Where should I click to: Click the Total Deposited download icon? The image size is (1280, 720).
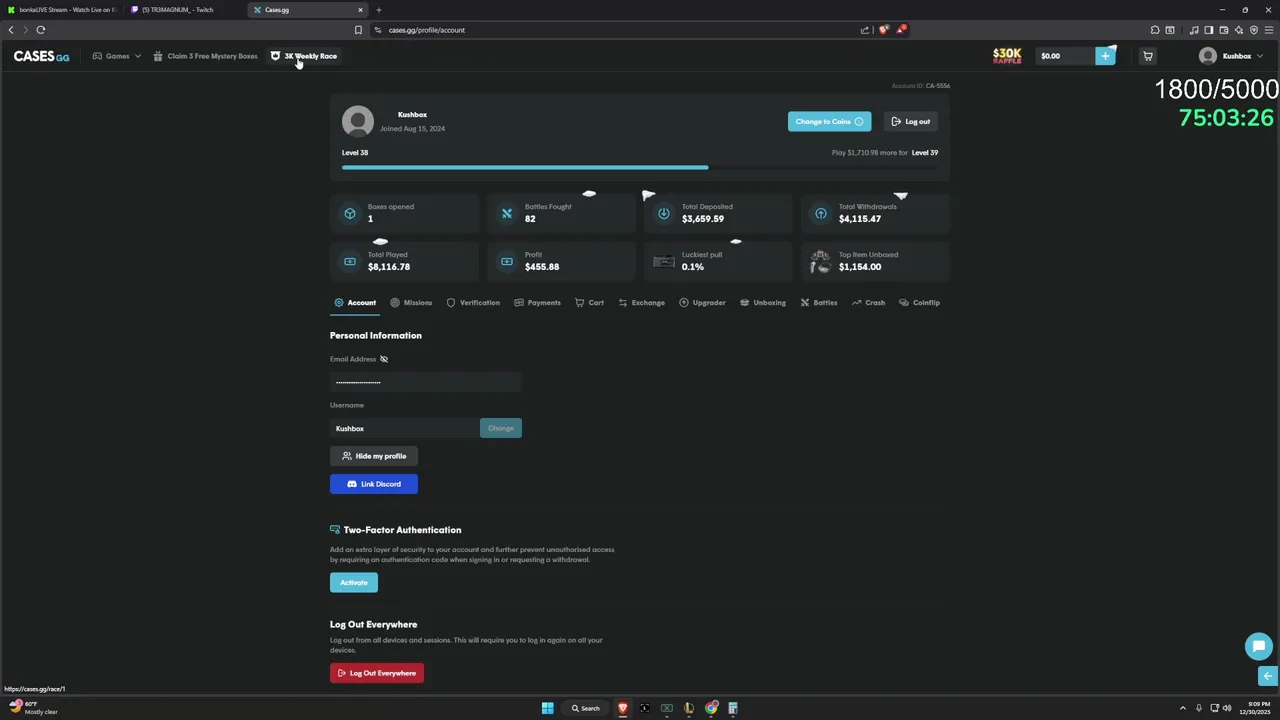pyautogui.click(x=664, y=213)
